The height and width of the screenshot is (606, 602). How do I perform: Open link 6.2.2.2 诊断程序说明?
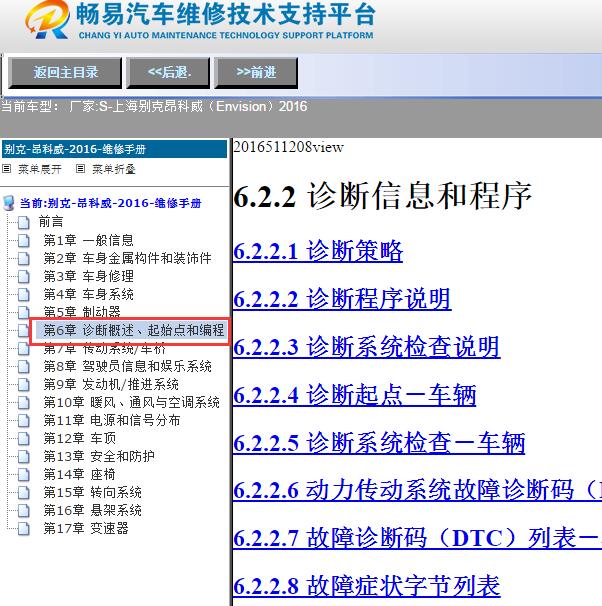[x=342, y=299]
